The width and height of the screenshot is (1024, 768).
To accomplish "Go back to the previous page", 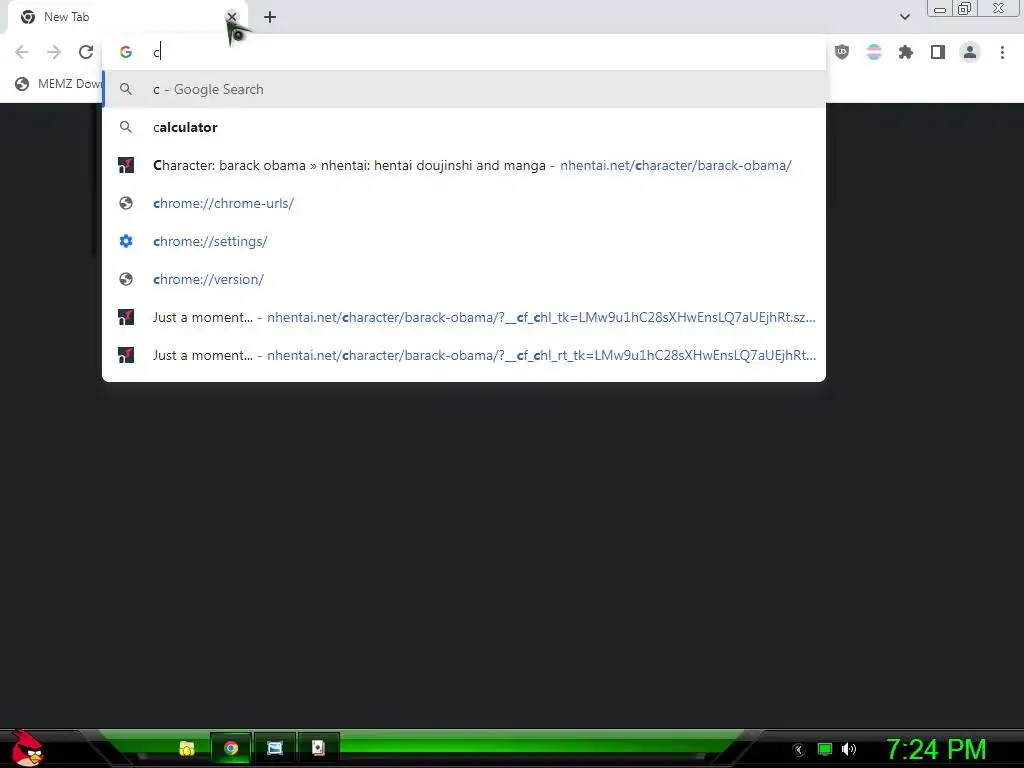I will tap(22, 52).
